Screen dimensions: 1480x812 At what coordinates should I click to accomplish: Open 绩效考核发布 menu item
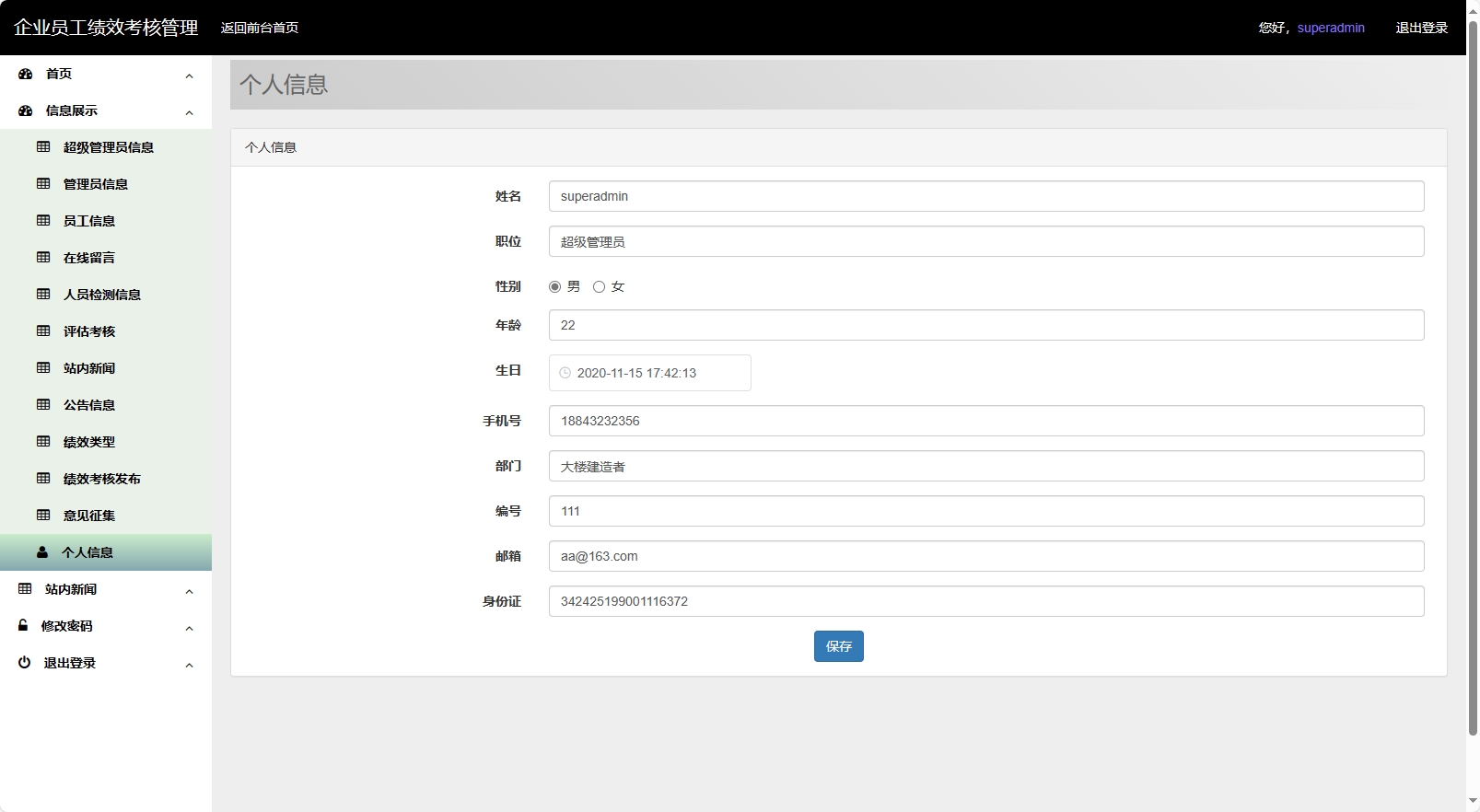coord(106,479)
